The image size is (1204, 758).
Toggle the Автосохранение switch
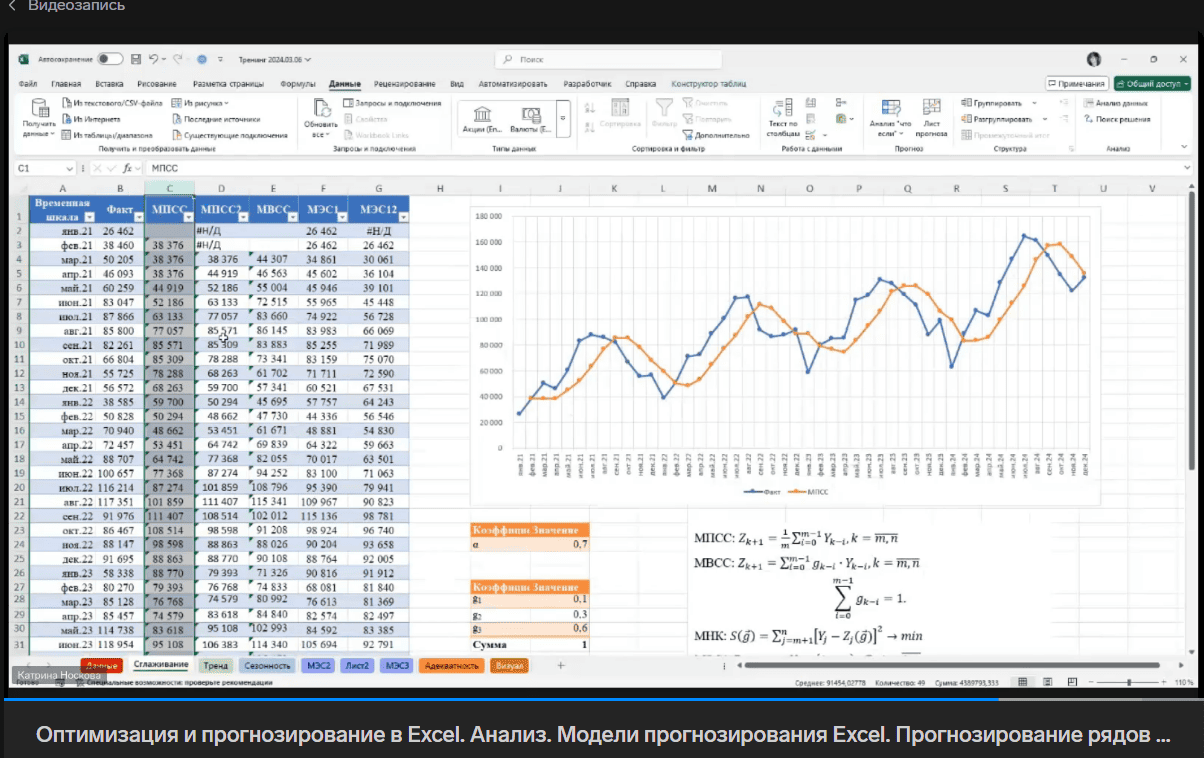tap(110, 59)
